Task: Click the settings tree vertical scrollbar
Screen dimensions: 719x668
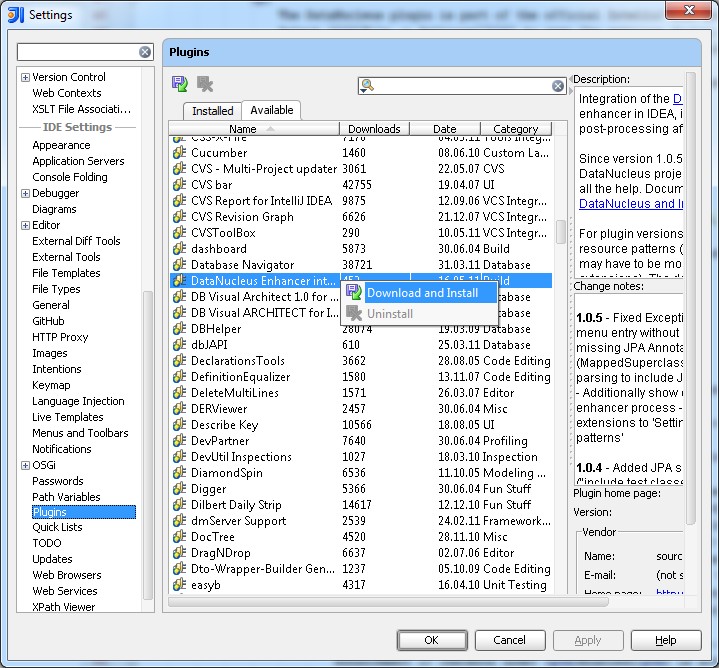Action: click(x=148, y=445)
